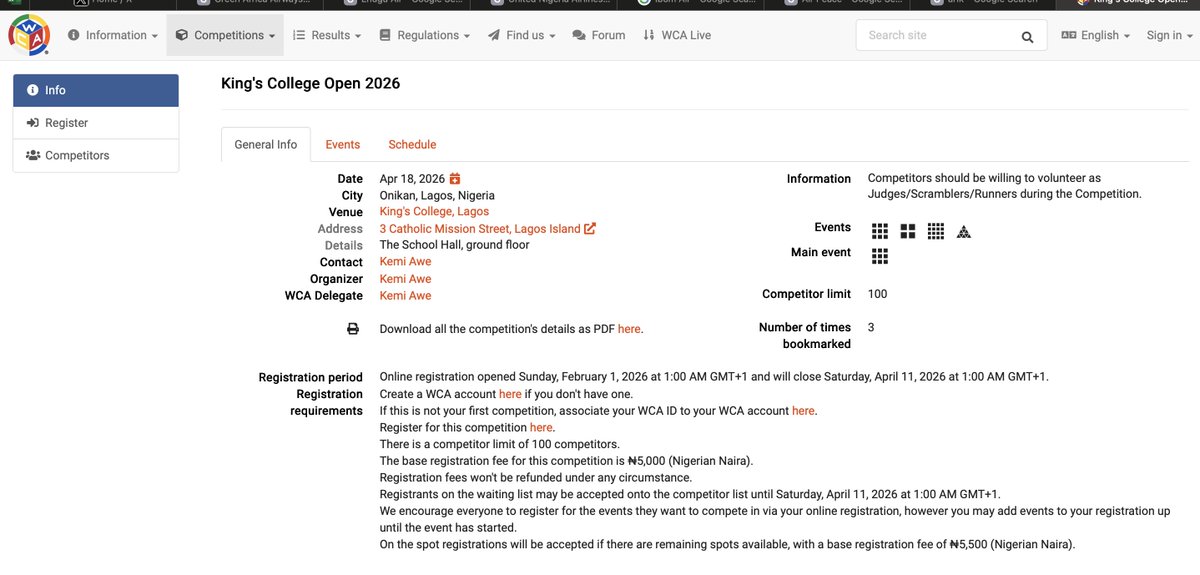This screenshot has width=1200, height=575.
Task: Open the King's College, Lagos venue link
Action: pyautogui.click(x=434, y=212)
